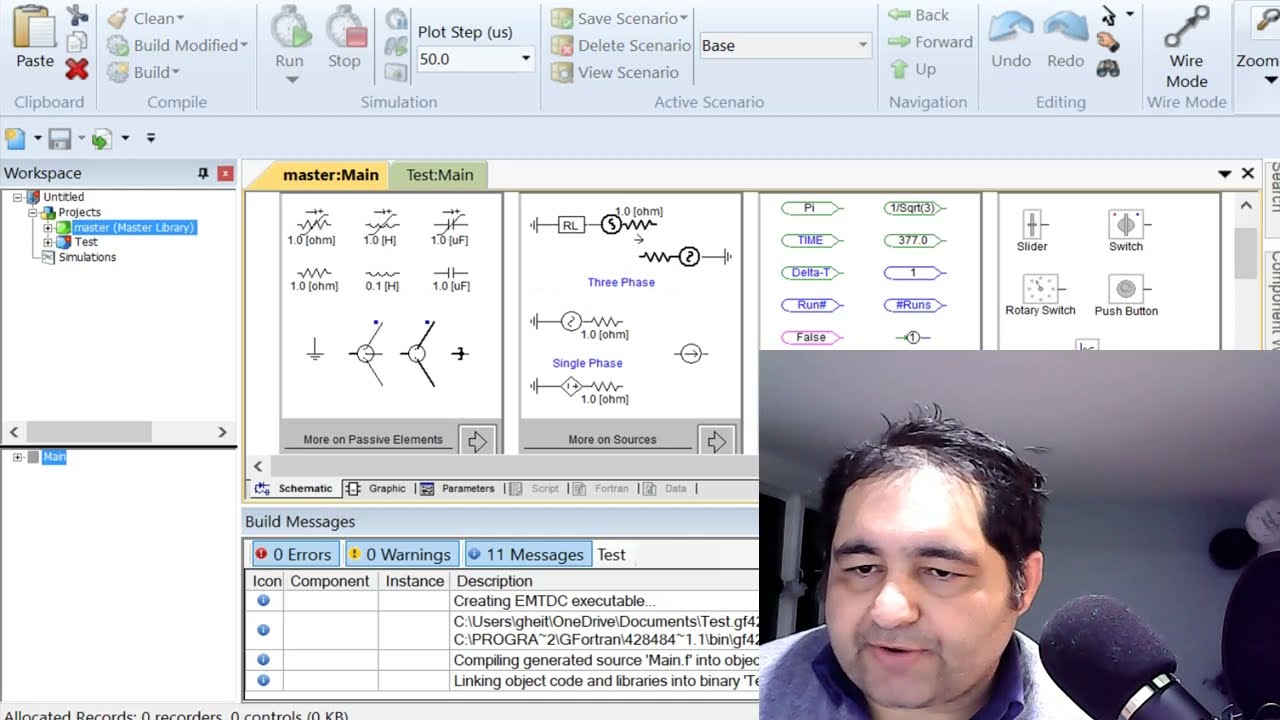This screenshot has height=720, width=1280.
Task: Open the Save Scenario dropdown
Action: coord(620,18)
